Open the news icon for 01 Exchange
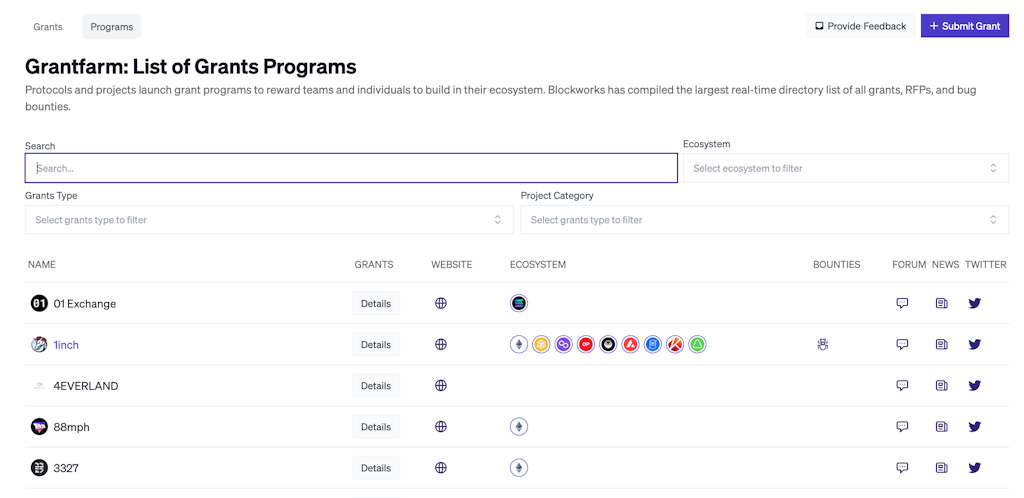This screenshot has height=498, width=1024. coord(941,303)
